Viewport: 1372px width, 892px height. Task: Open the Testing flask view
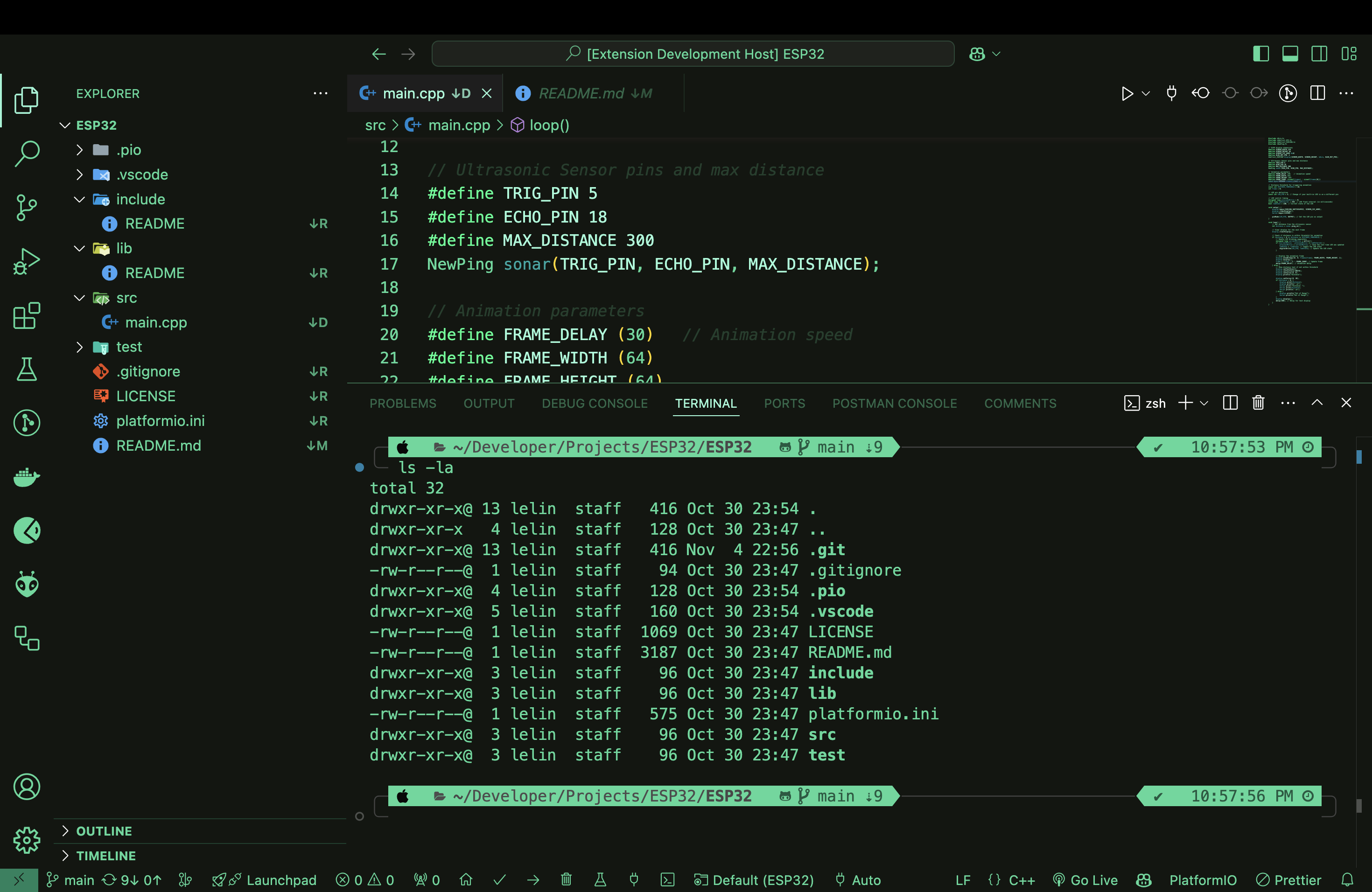pos(27,369)
